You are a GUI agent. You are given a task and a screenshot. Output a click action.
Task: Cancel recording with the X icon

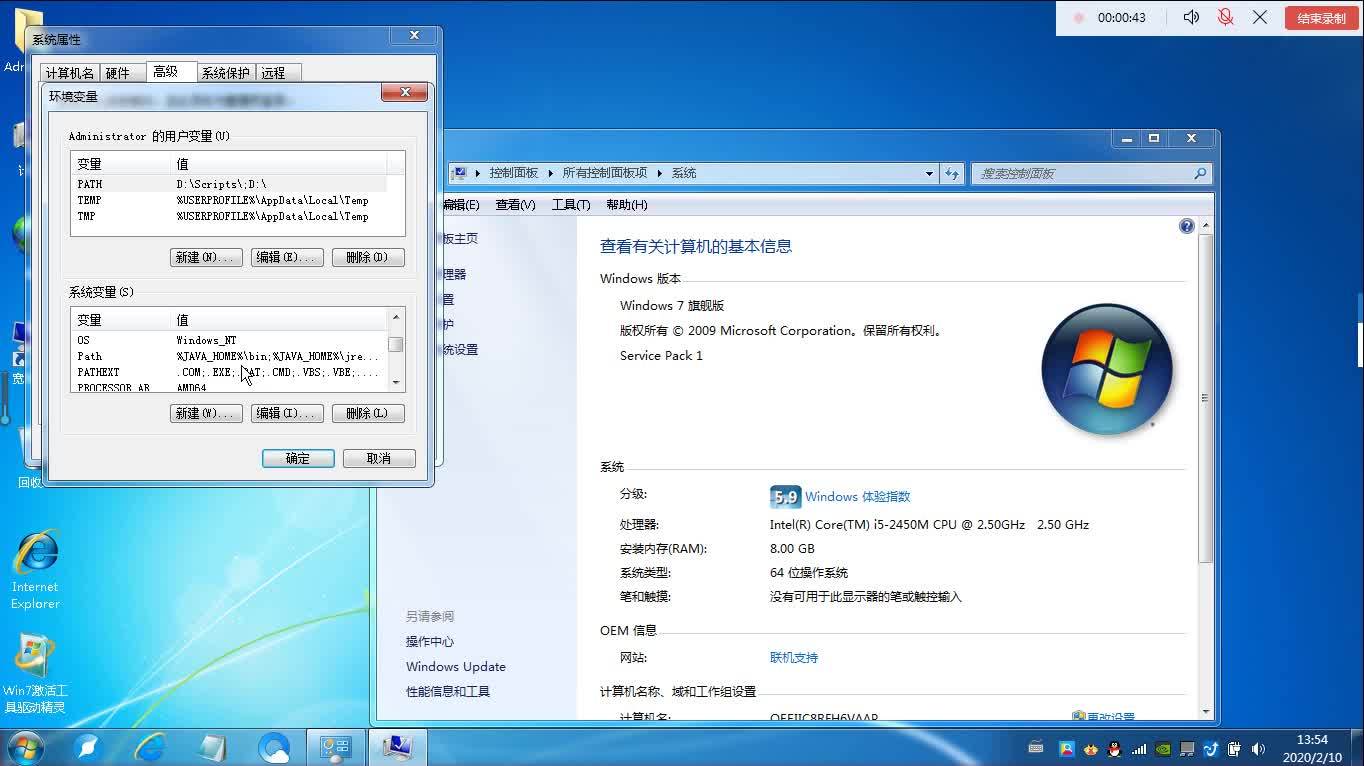(1260, 17)
